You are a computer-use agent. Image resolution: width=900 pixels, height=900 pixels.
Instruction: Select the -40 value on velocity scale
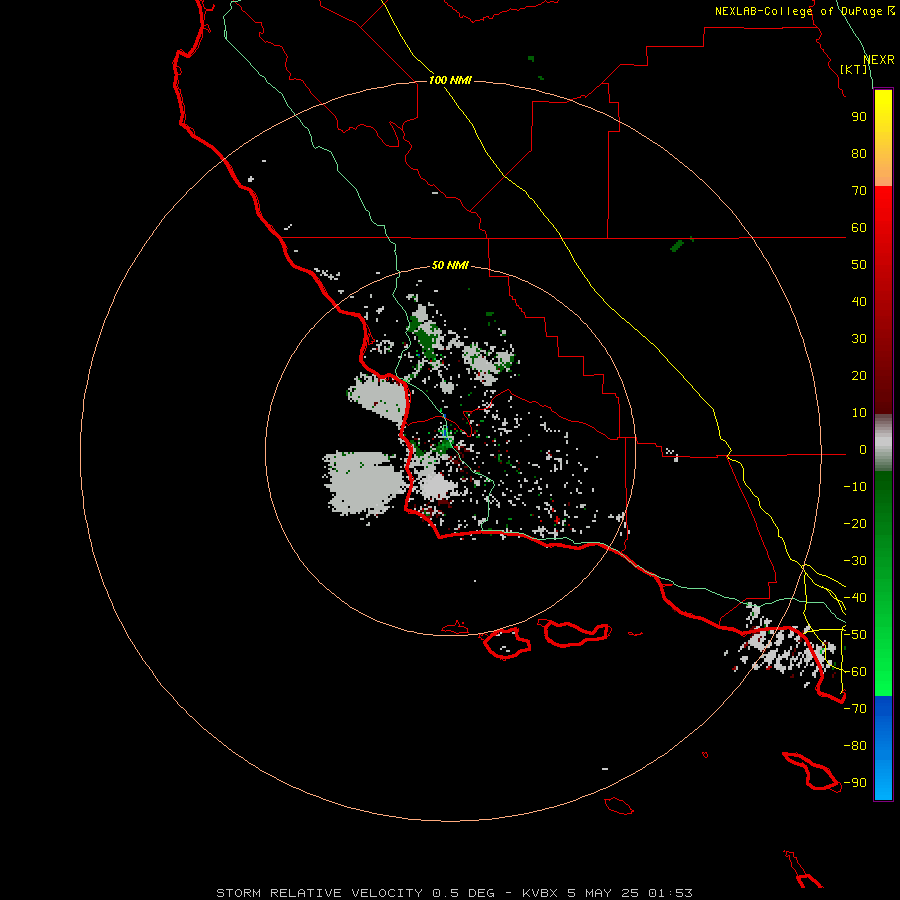click(x=855, y=598)
